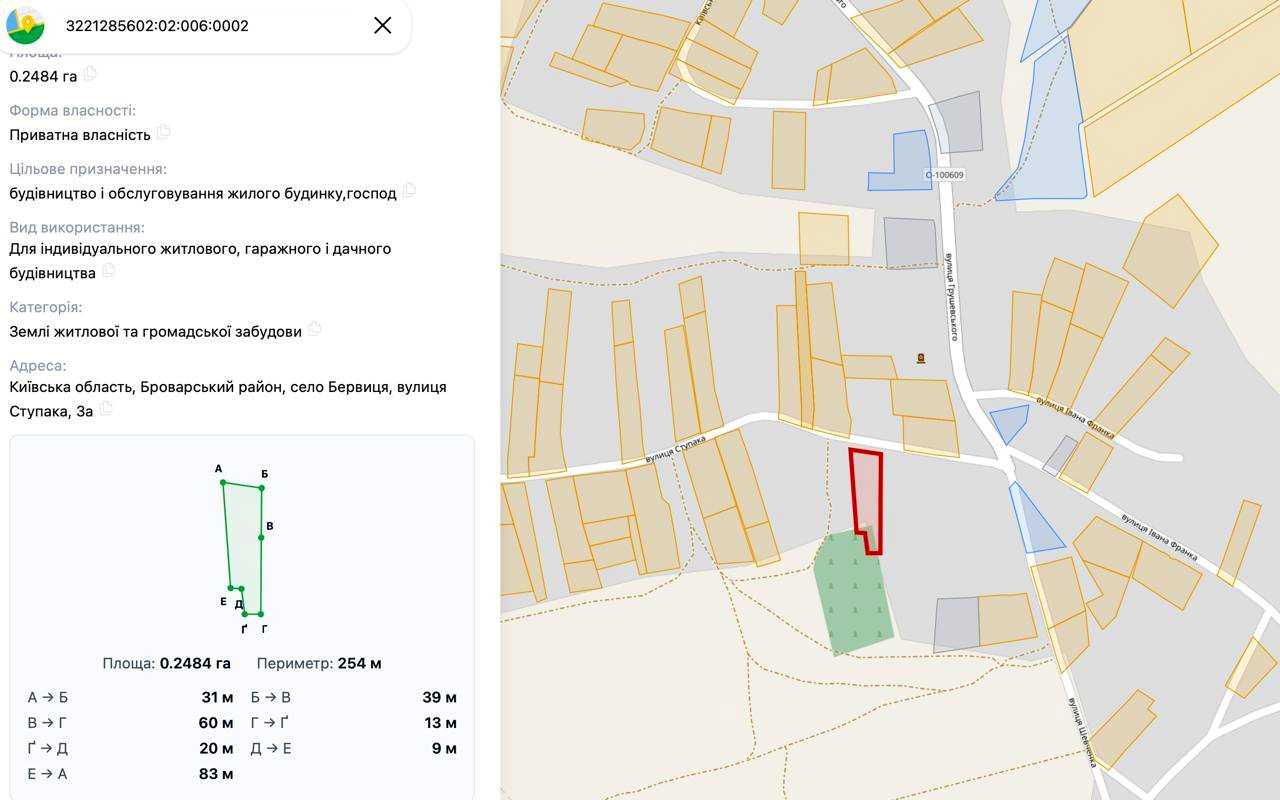Click the green hill logo icon
The width and height of the screenshot is (1280, 800).
[25, 25]
